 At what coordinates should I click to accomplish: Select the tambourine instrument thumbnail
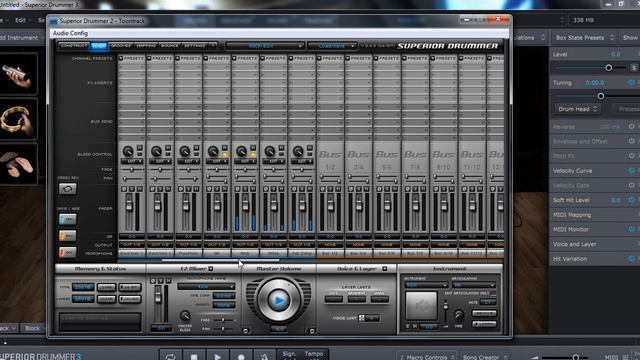[x=18, y=119]
